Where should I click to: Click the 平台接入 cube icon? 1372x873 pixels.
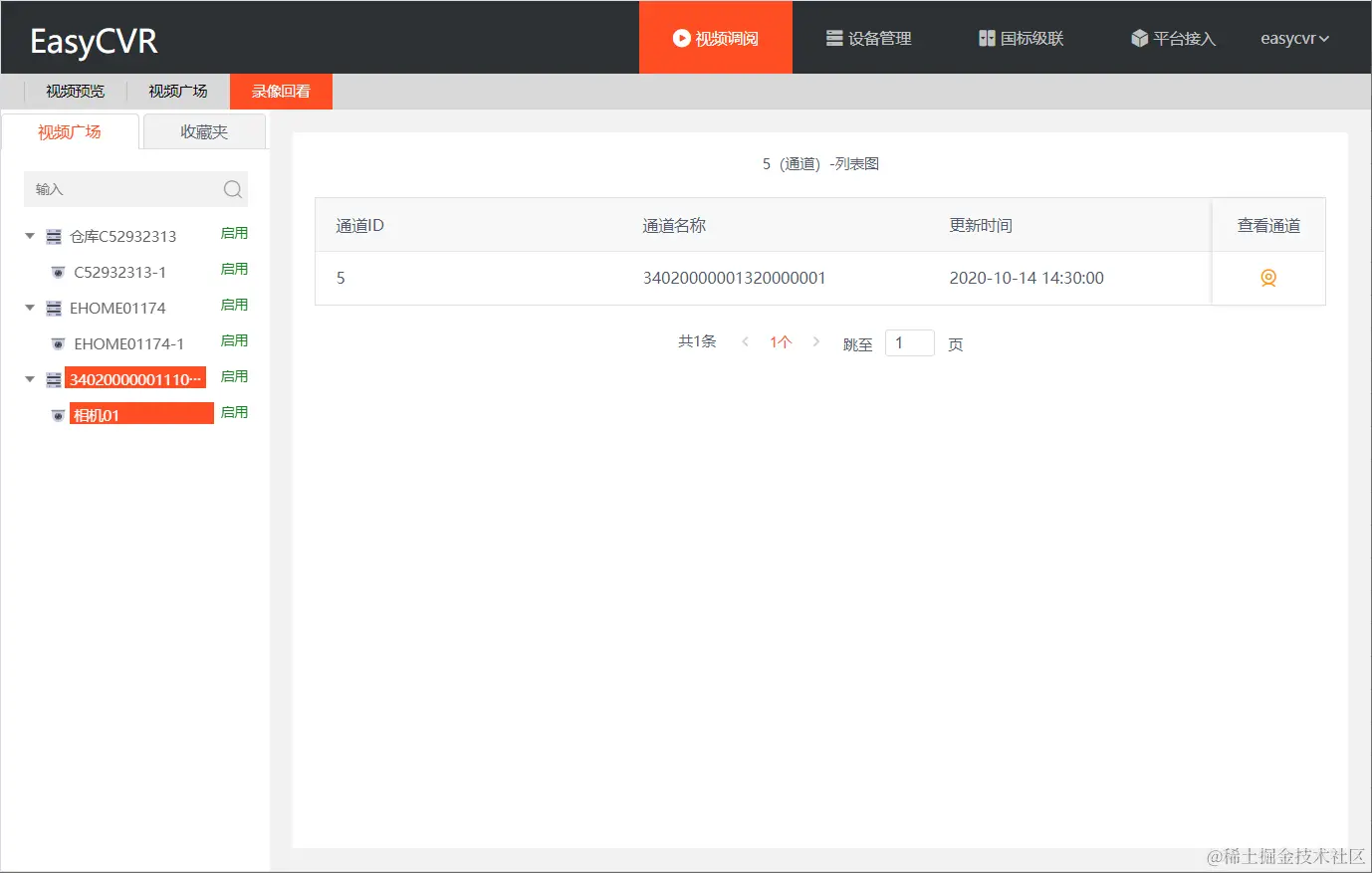(1138, 38)
